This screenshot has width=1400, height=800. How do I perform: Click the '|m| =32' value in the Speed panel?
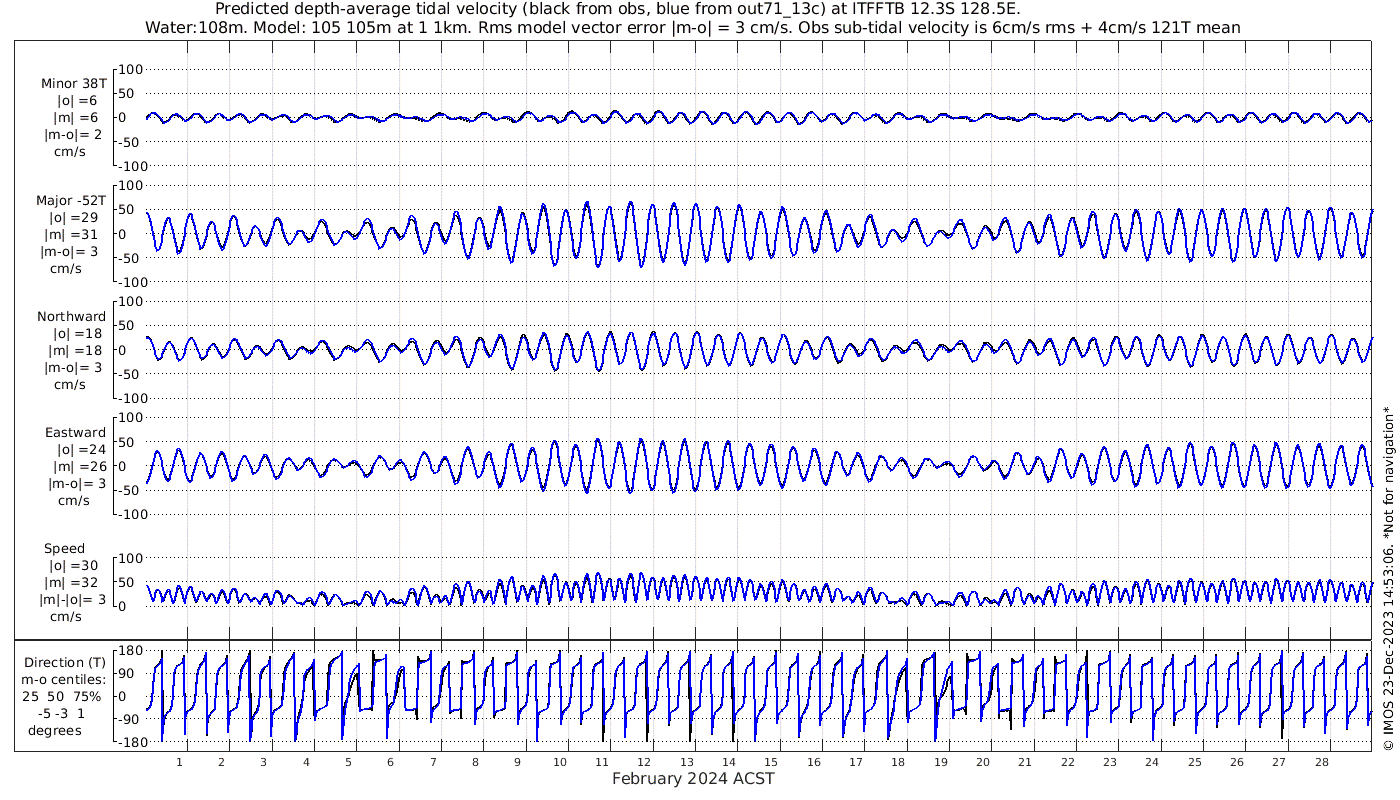(73, 583)
